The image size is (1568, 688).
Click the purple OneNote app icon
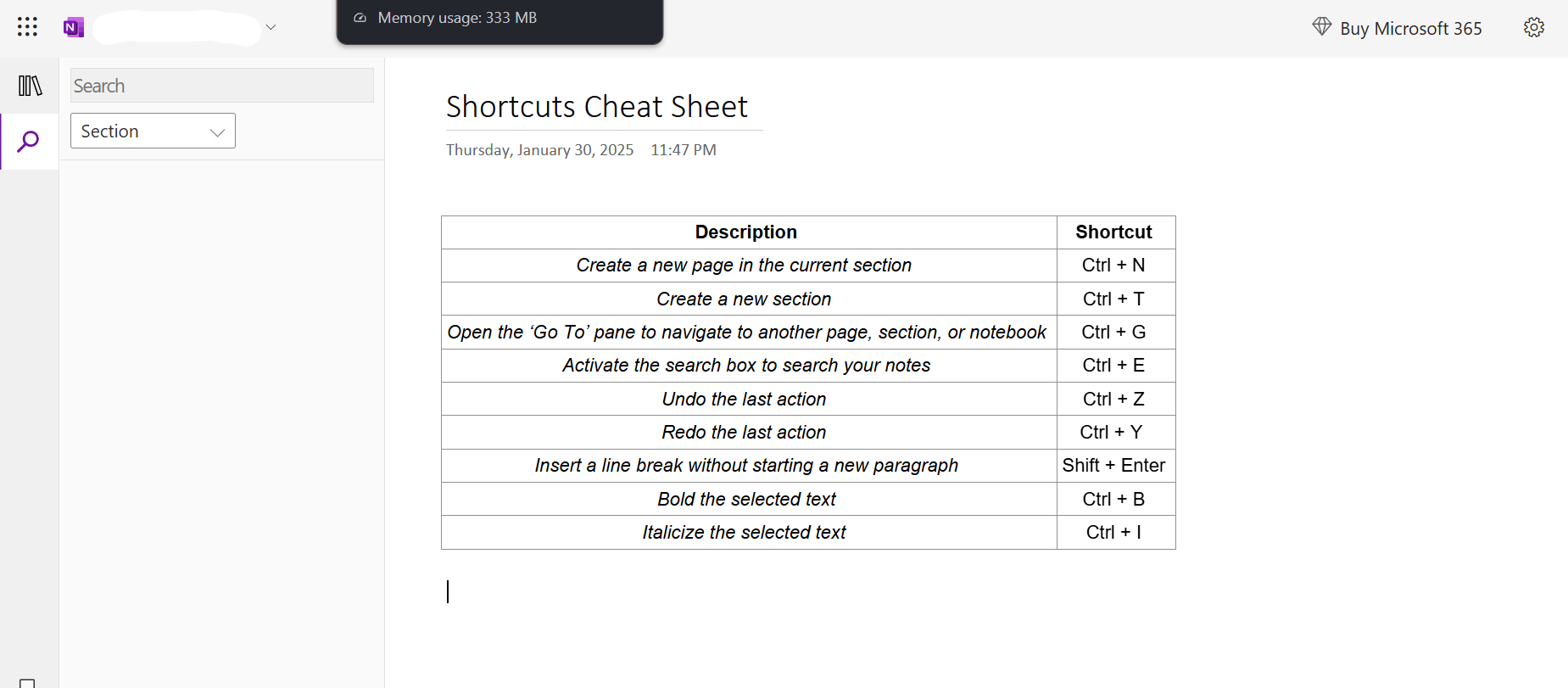73,26
